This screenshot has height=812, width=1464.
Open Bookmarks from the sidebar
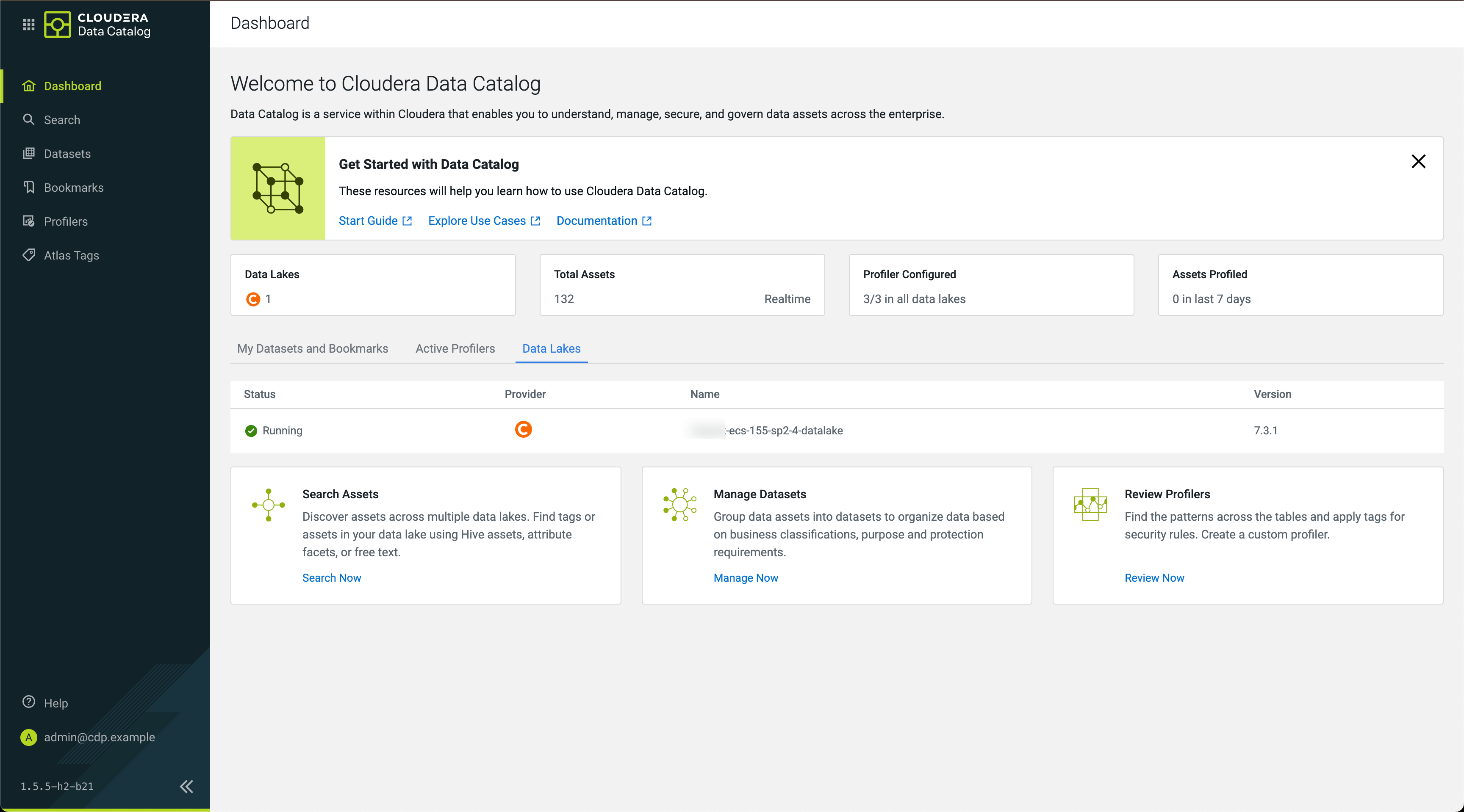coord(73,188)
